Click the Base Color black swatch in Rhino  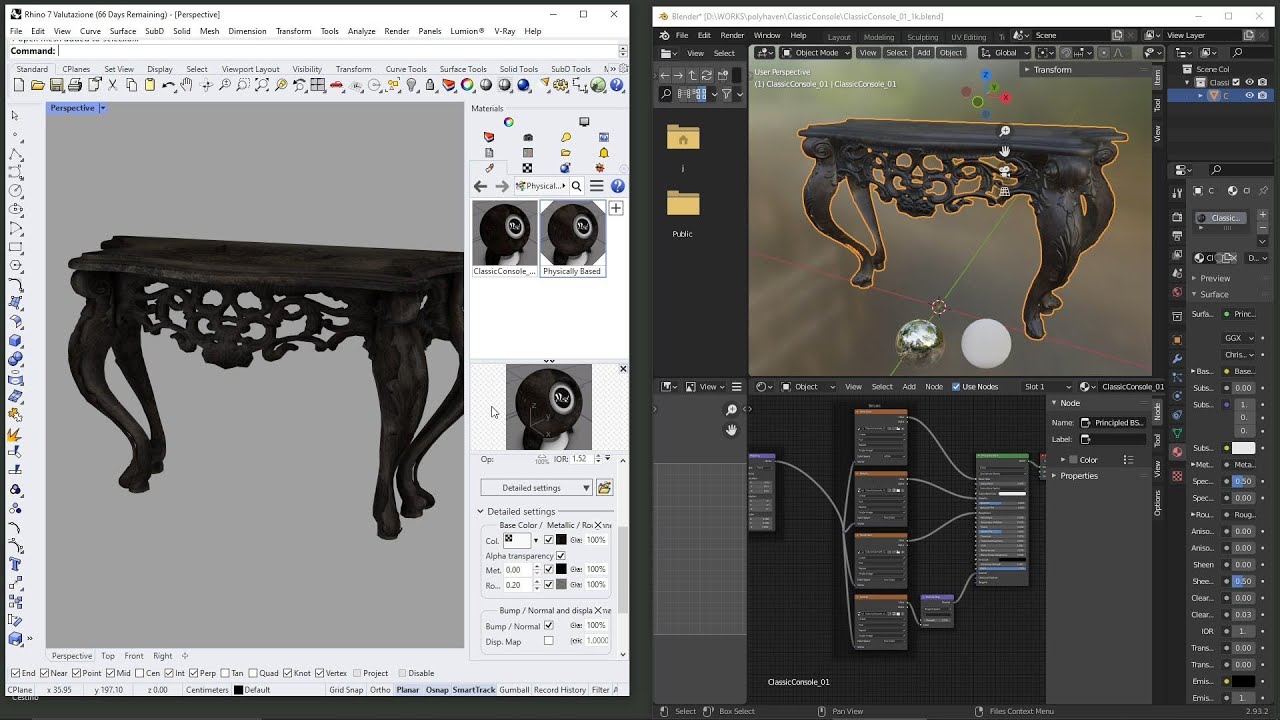[x=561, y=540]
